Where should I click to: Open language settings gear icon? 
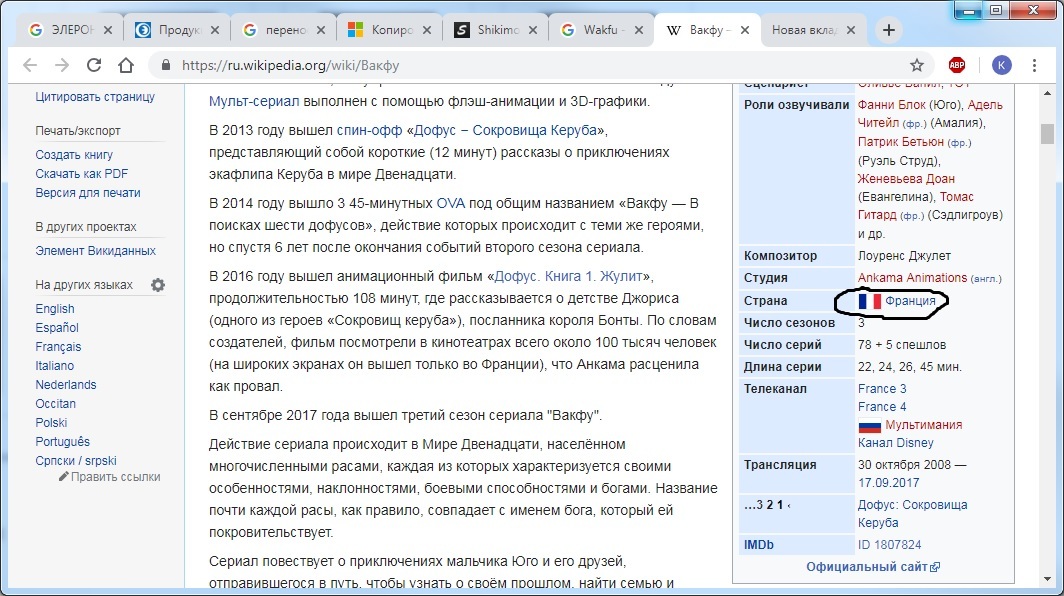click(x=158, y=285)
